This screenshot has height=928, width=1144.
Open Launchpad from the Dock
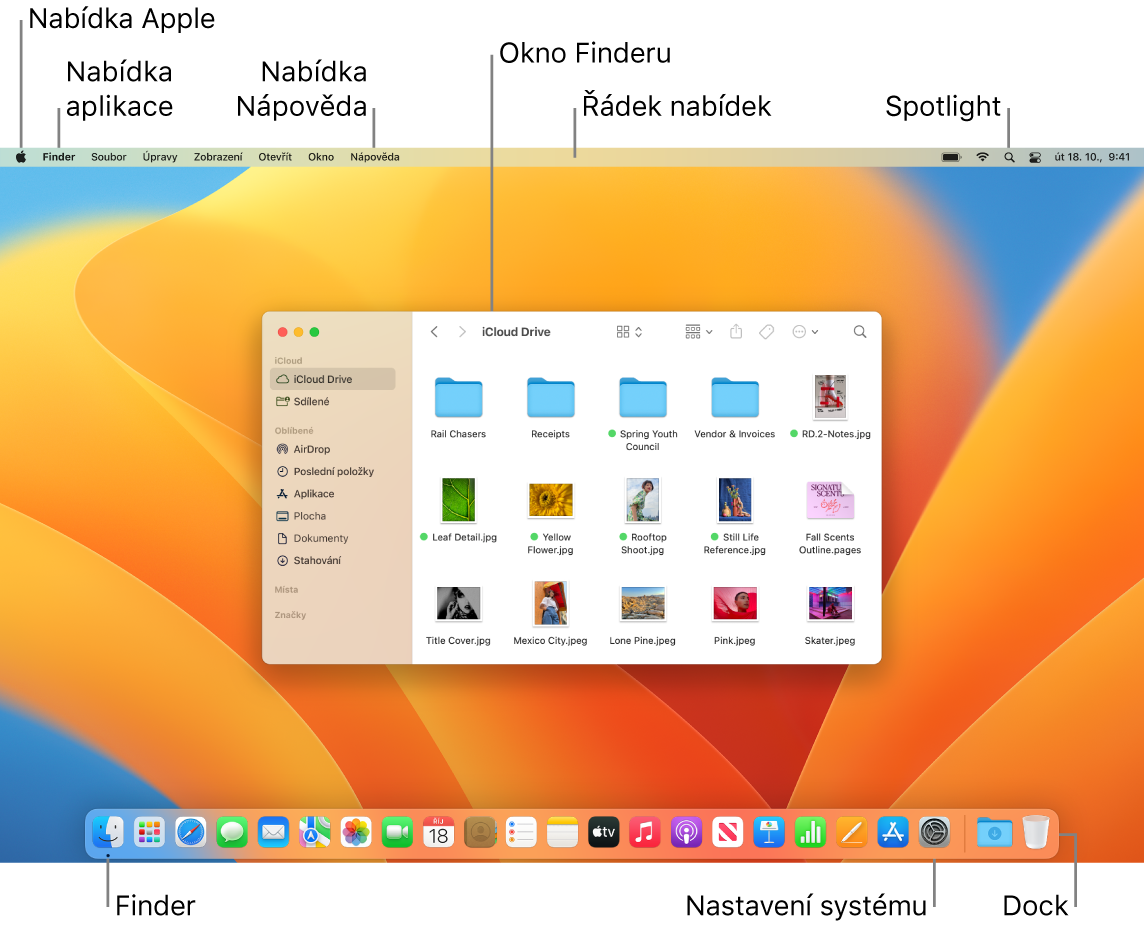(x=148, y=832)
